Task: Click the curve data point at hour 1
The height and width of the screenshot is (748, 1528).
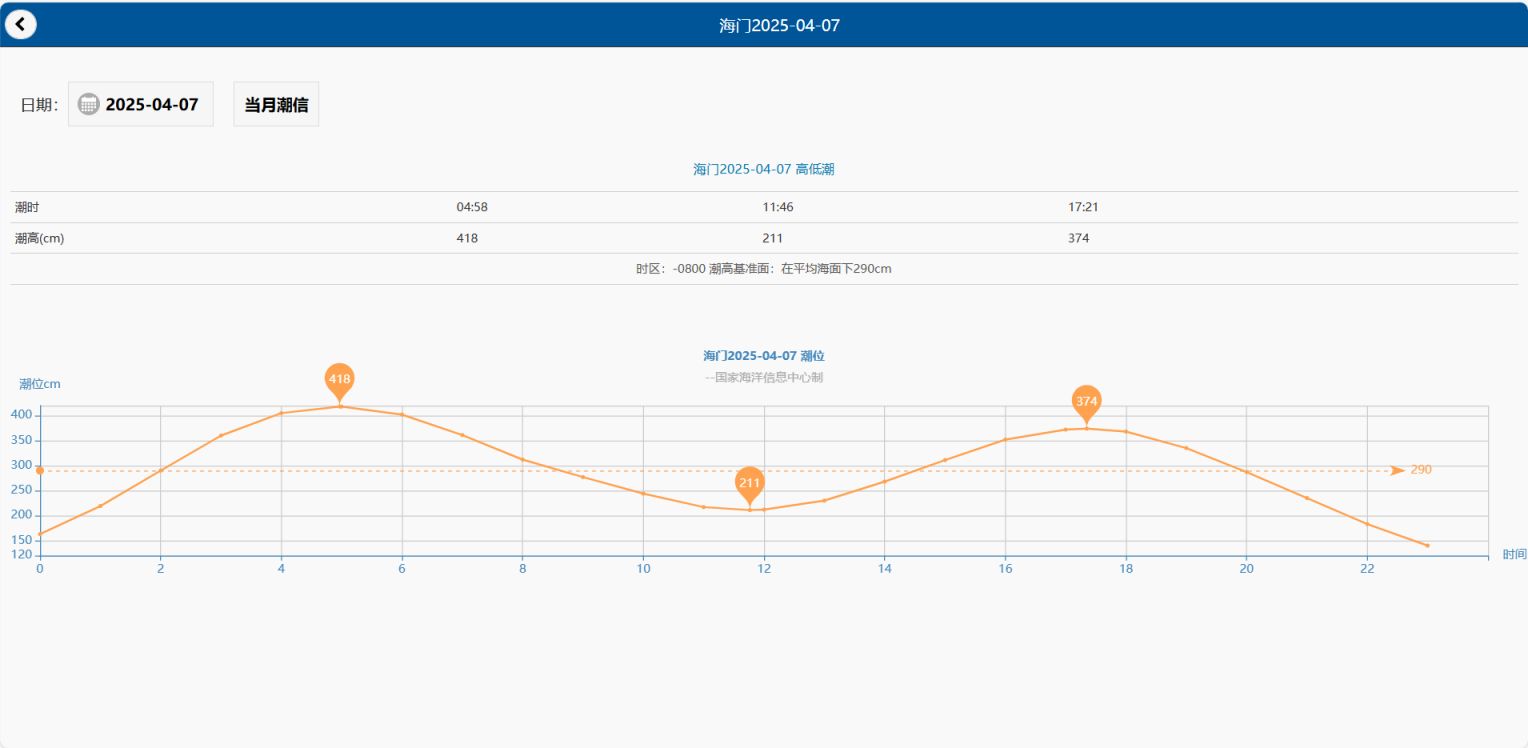Action: (x=100, y=506)
